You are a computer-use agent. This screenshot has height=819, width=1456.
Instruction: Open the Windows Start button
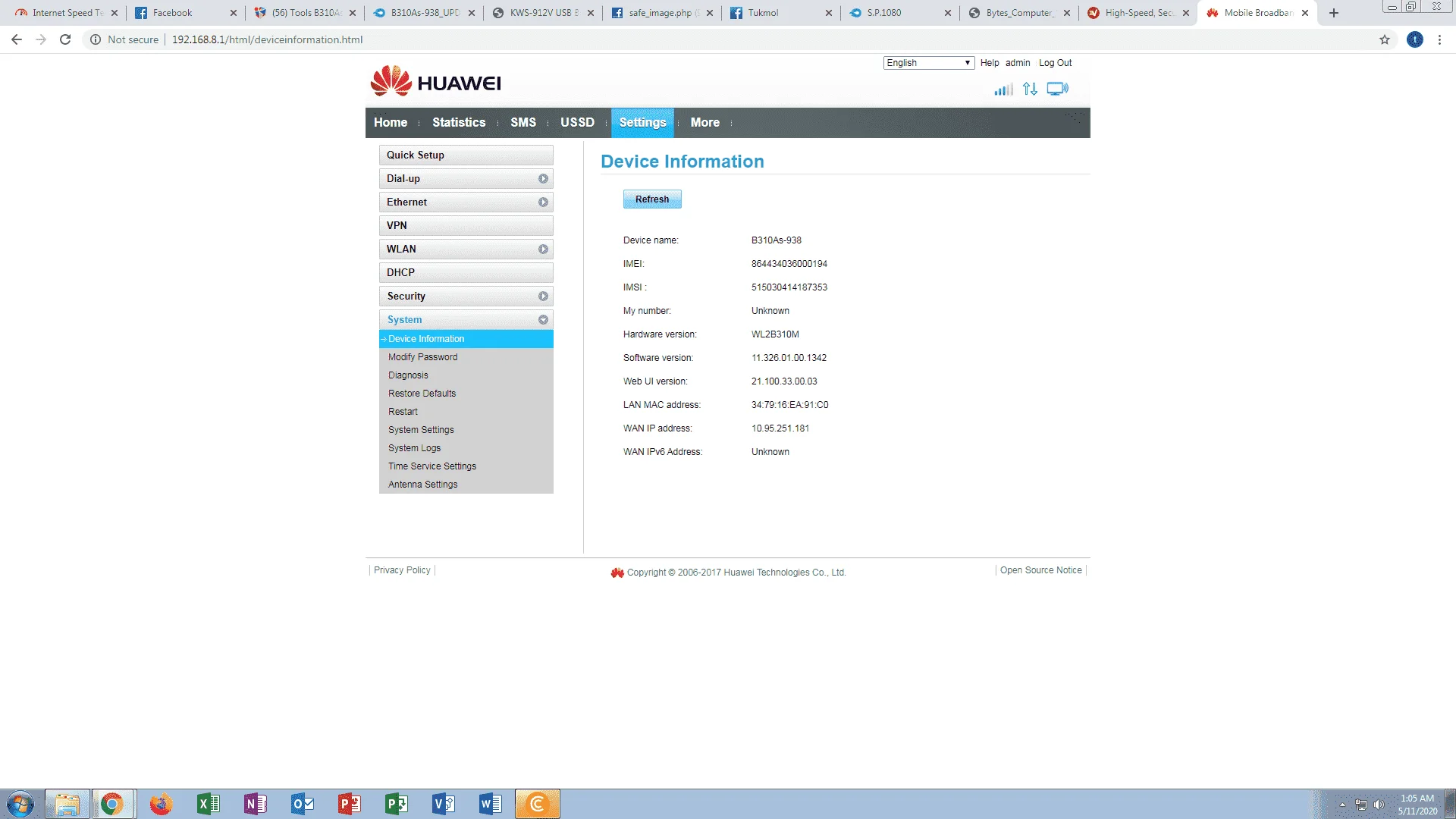pyautogui.click(x=20, y=804)
